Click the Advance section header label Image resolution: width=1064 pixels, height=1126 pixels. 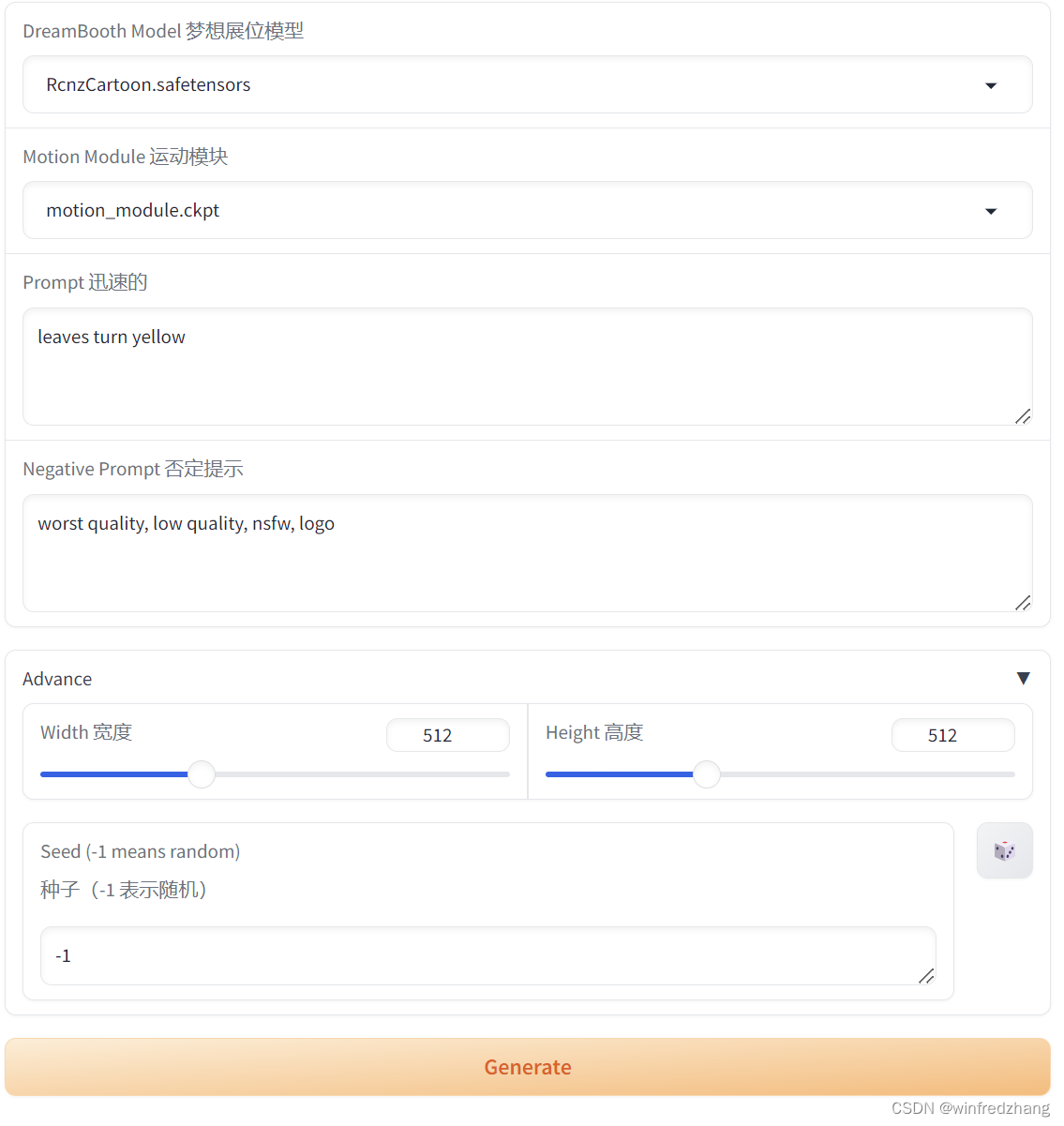(57, 679)
